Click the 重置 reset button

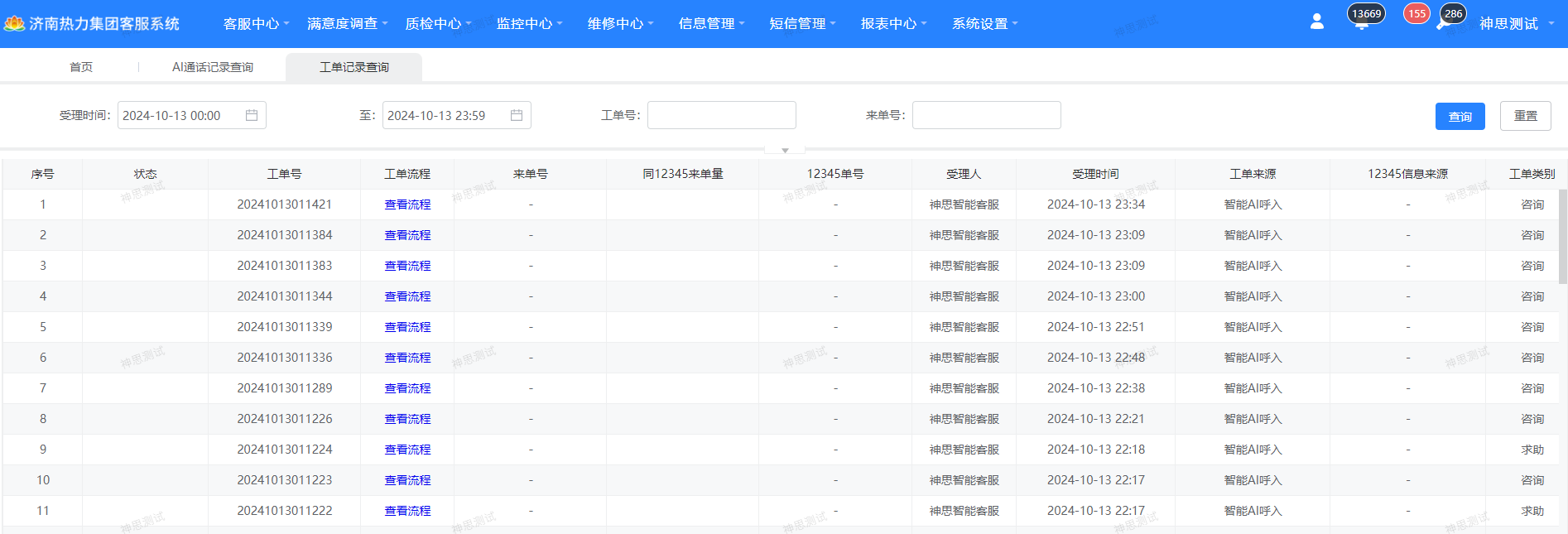click(1525, 116)
